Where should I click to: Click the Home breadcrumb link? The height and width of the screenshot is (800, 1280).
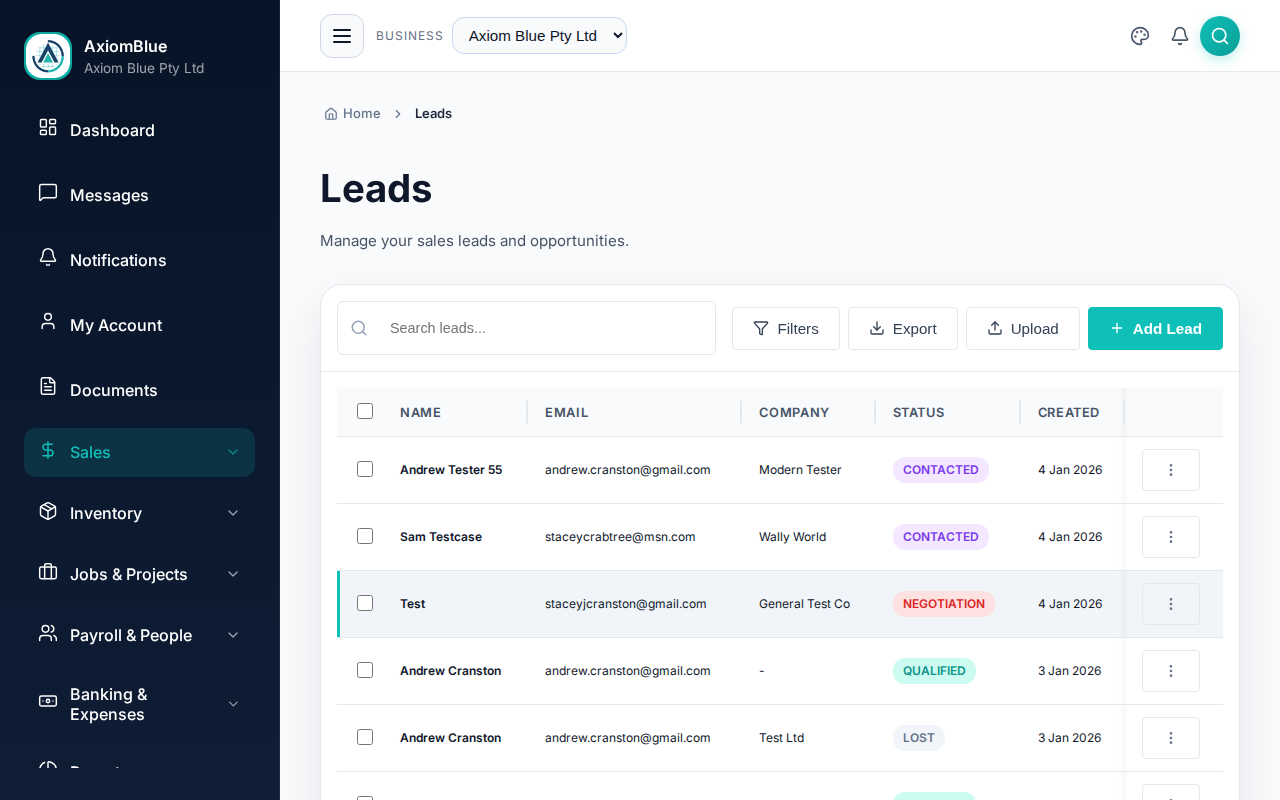[x=352, y=114]
